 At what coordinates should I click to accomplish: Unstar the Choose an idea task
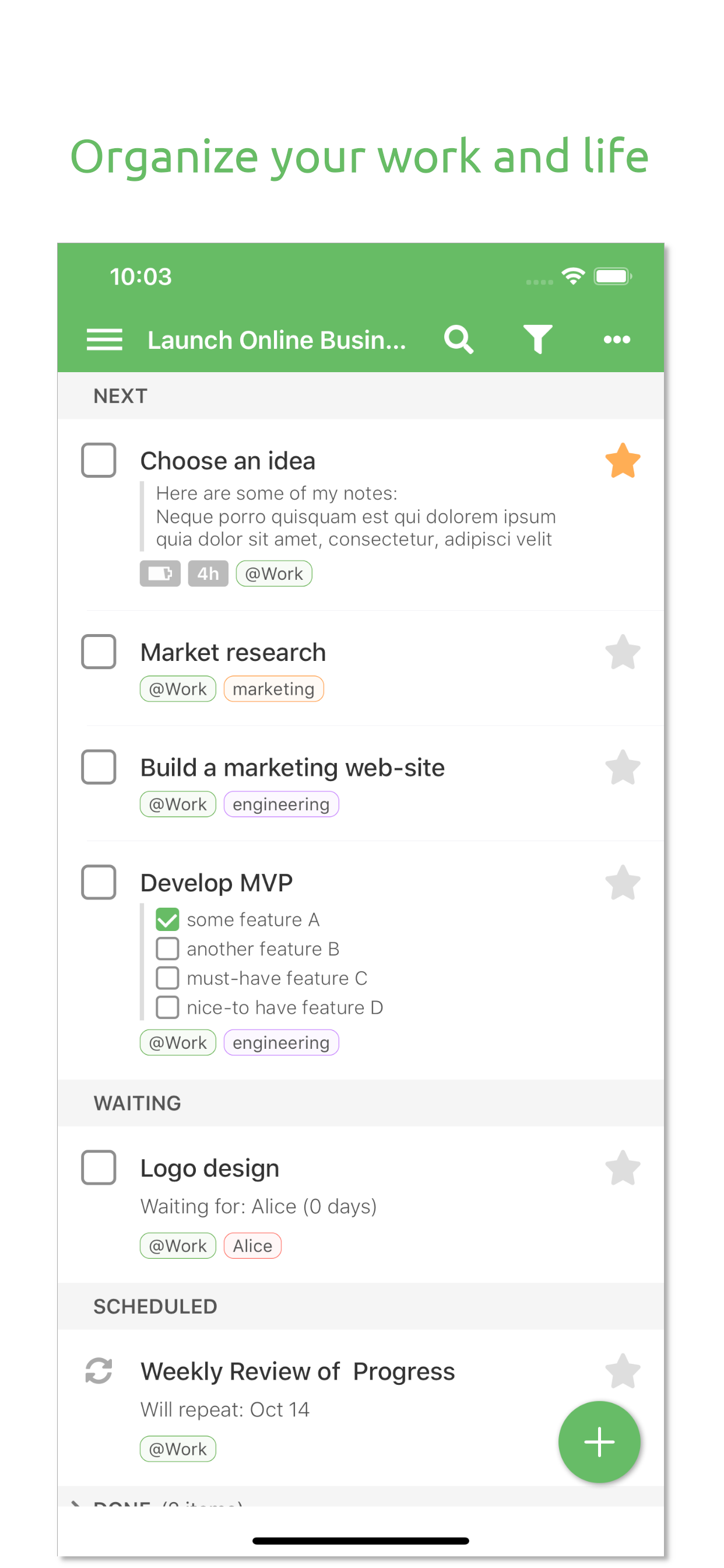tap(623, 461)
